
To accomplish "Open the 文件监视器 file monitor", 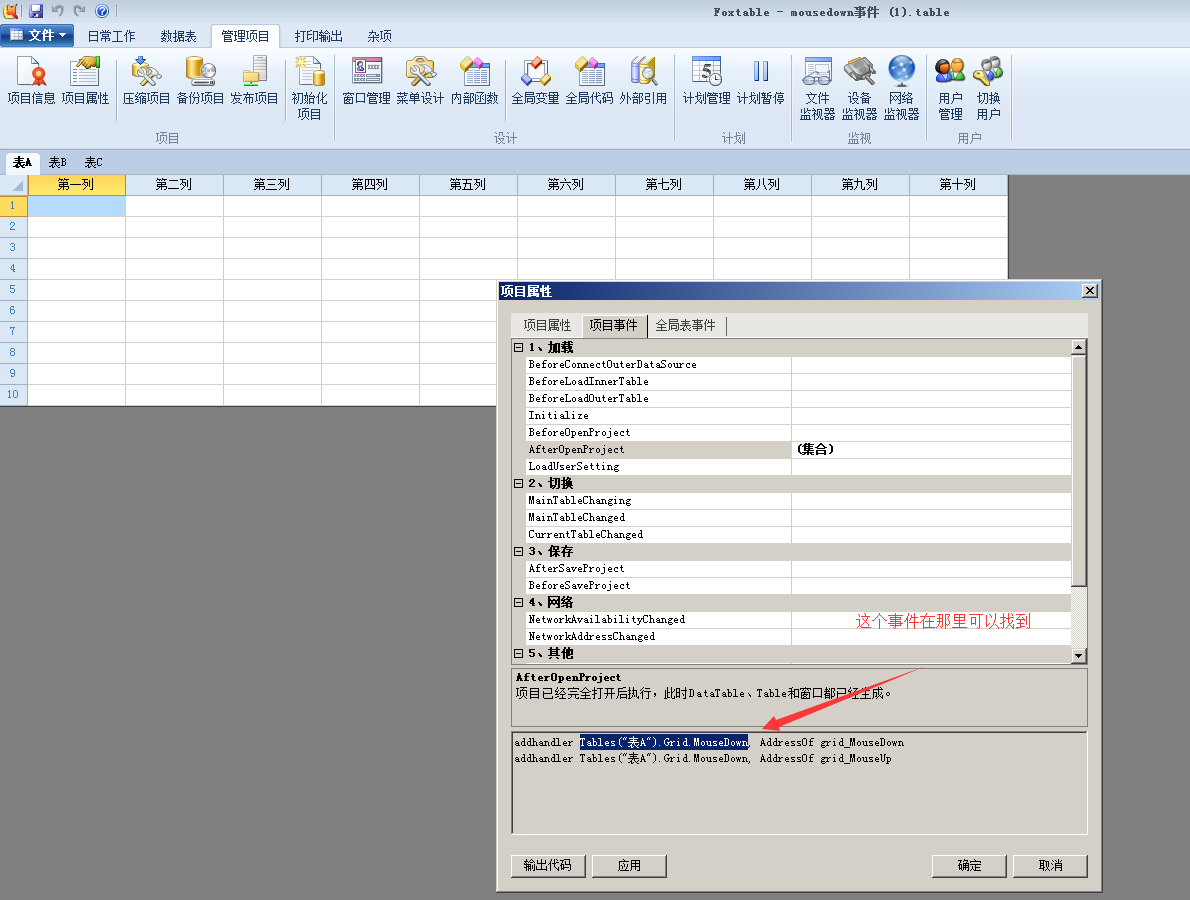I will pyautogui.click(x=817, y=89).
